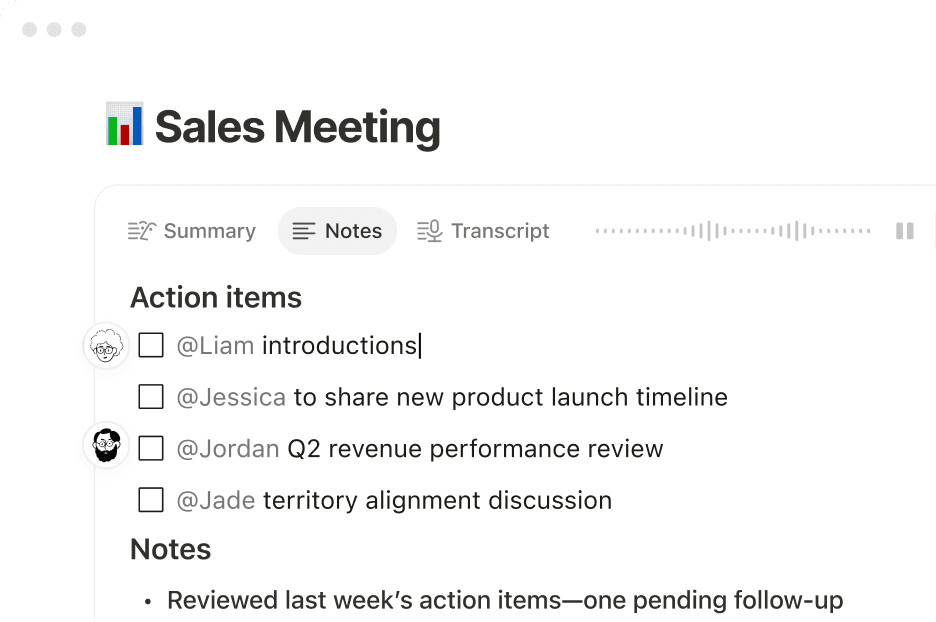Check the @Liam introductions task

[150, 344]
